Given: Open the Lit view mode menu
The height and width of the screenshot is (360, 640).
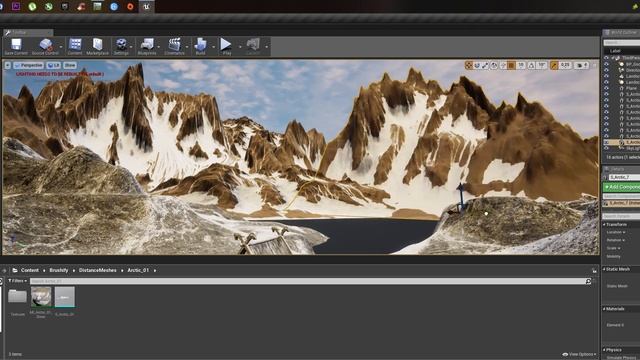Looking at the screenshot, I should 53,65.
